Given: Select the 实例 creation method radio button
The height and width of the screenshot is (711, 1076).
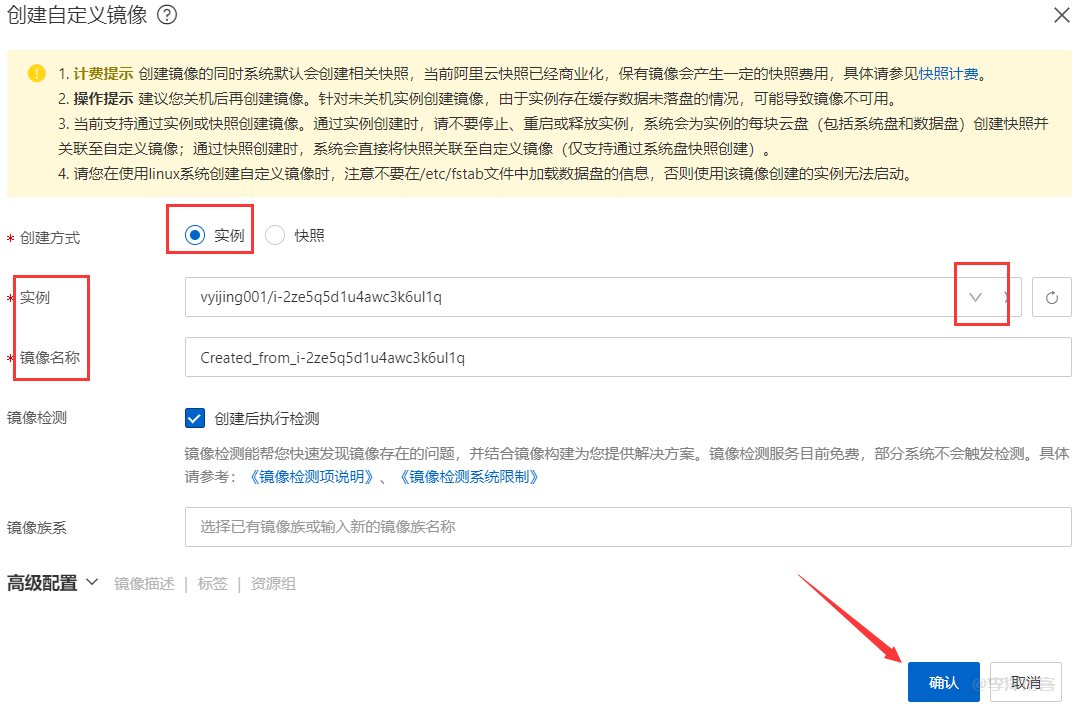Looking at the screenshot, I should pyautogui.click(x=195, y=235).
